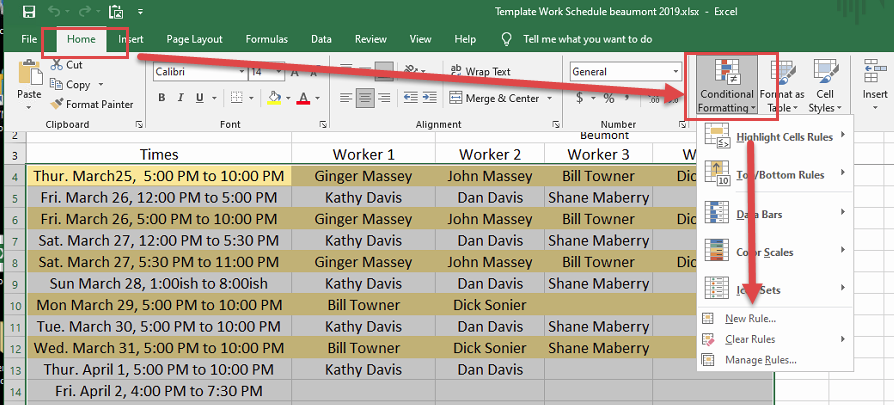Select New Rule from the menu
The width and height of the screenshot is (894, 405).
[749, 318]
